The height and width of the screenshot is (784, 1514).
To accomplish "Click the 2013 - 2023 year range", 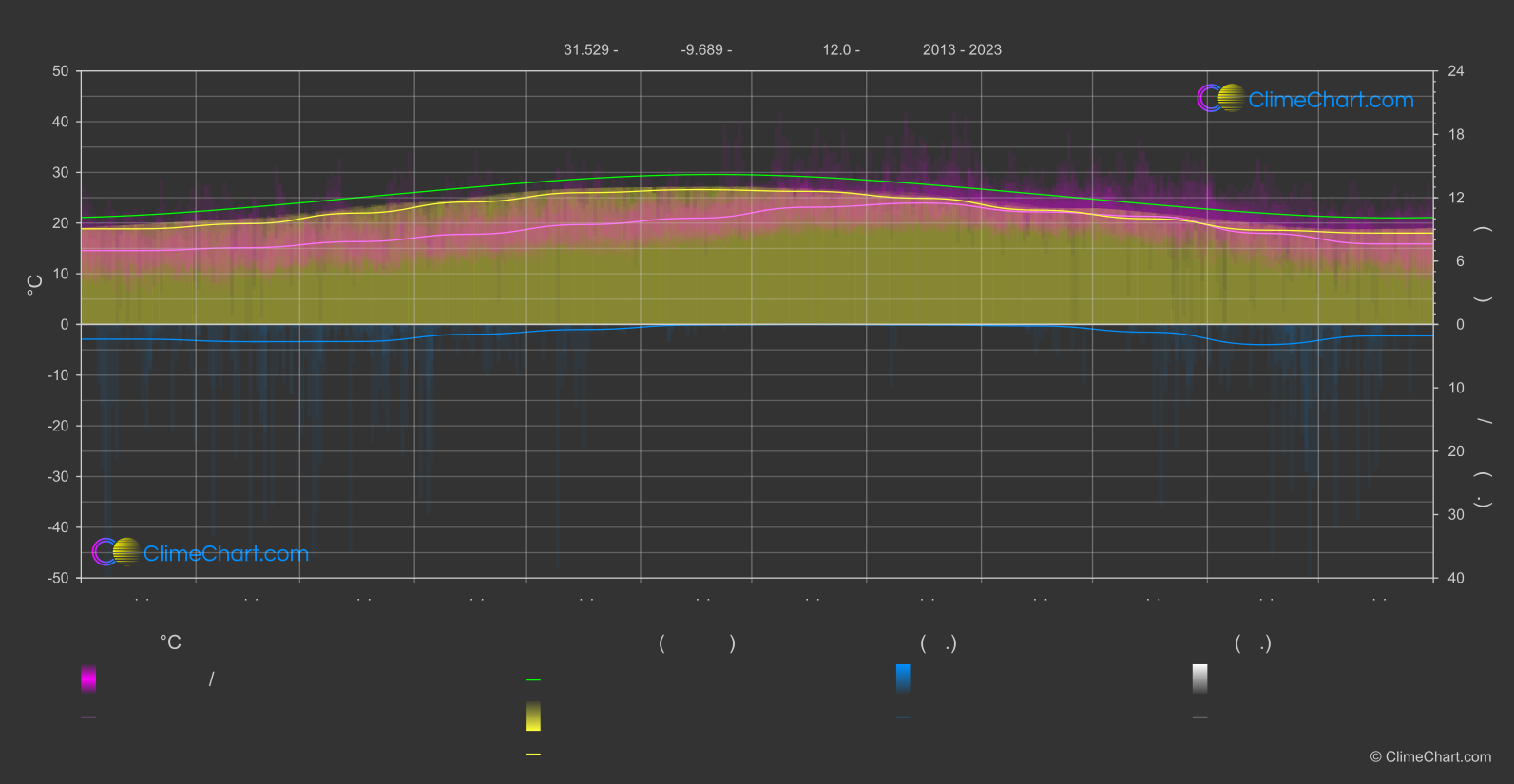I will (962, 50).
